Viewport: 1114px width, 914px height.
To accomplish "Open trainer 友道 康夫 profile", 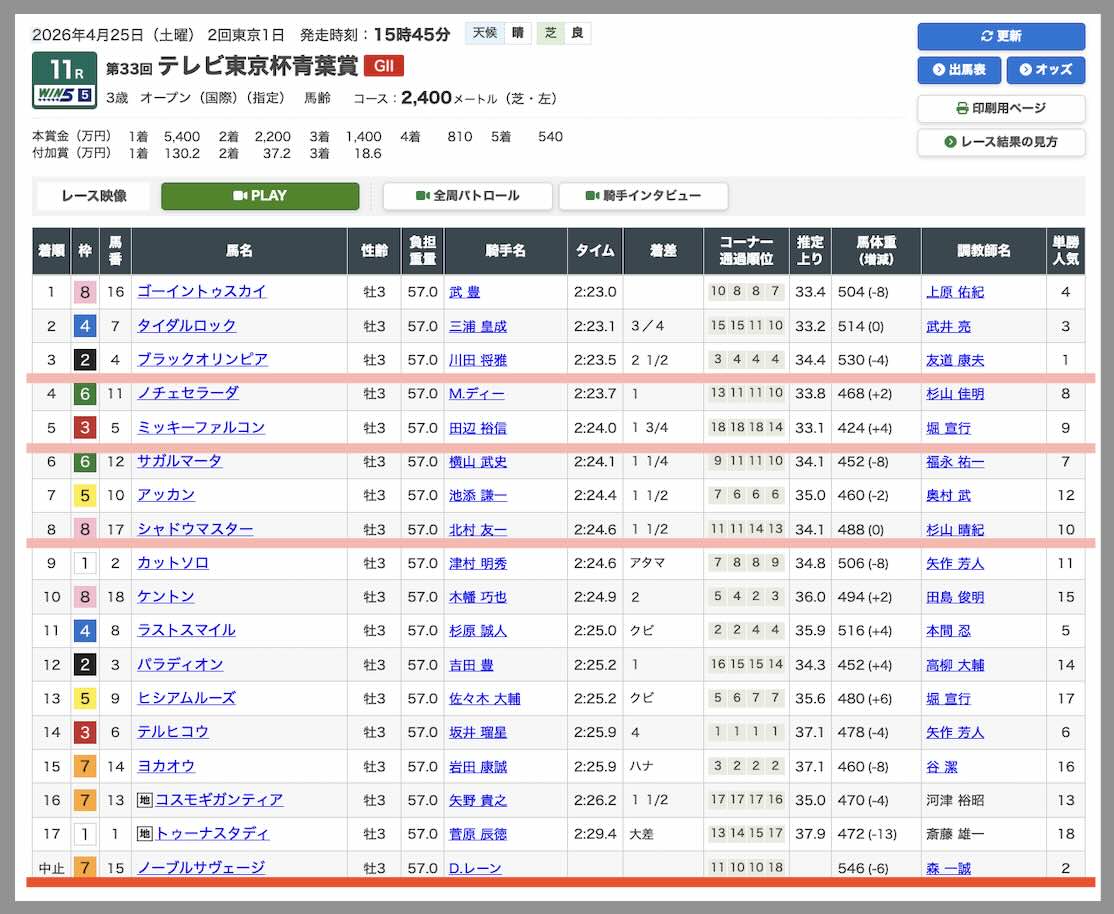I will click(955, 360).
